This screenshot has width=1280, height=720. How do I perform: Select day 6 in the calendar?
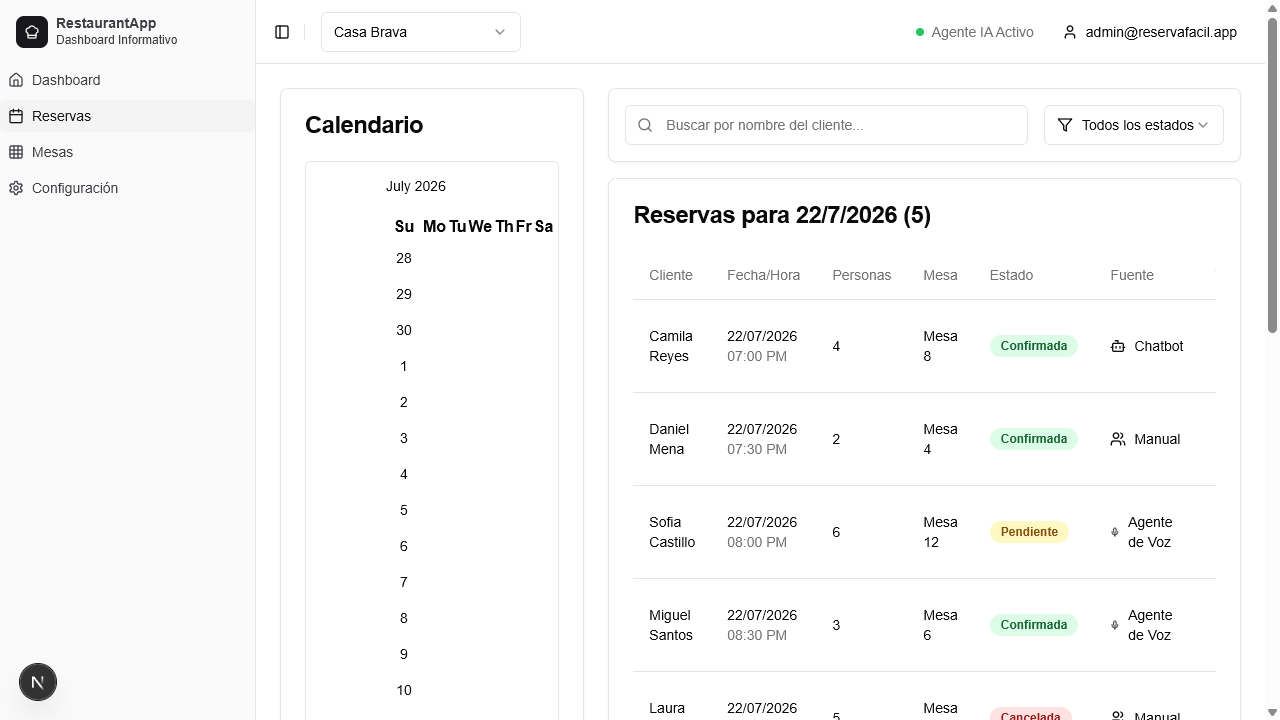coord(404,546)
